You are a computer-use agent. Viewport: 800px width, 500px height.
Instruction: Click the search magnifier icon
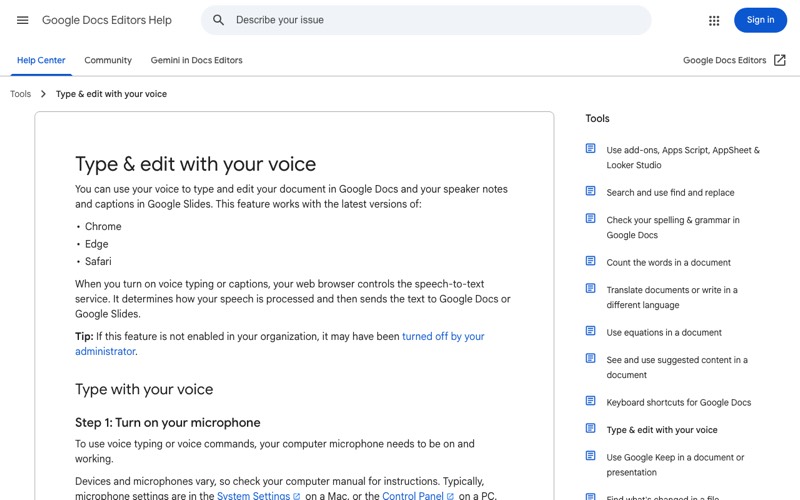218,20
